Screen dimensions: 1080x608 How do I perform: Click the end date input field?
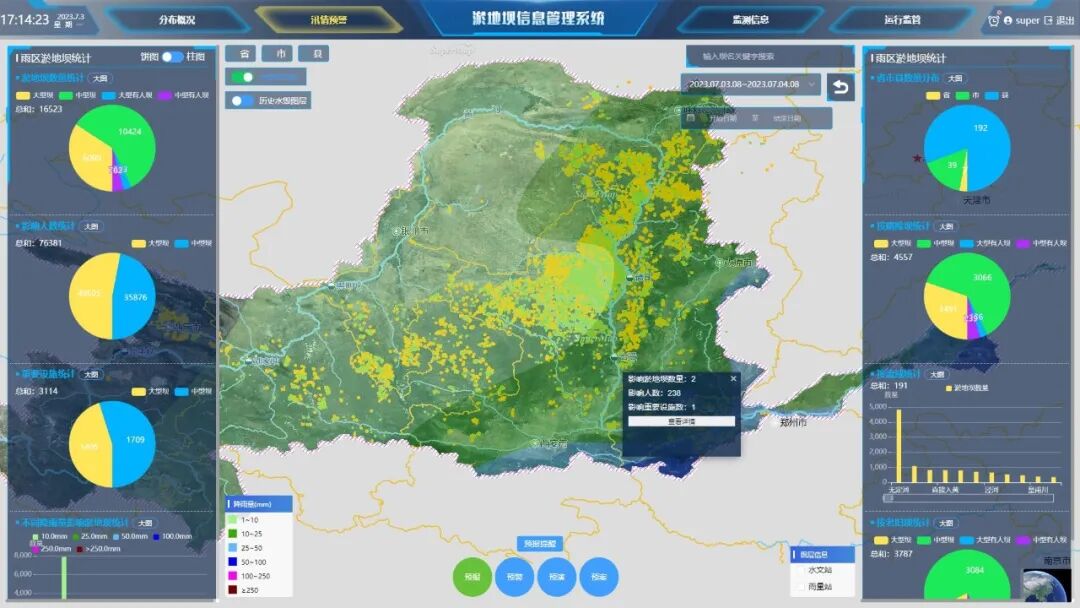[x=787, y=118]
